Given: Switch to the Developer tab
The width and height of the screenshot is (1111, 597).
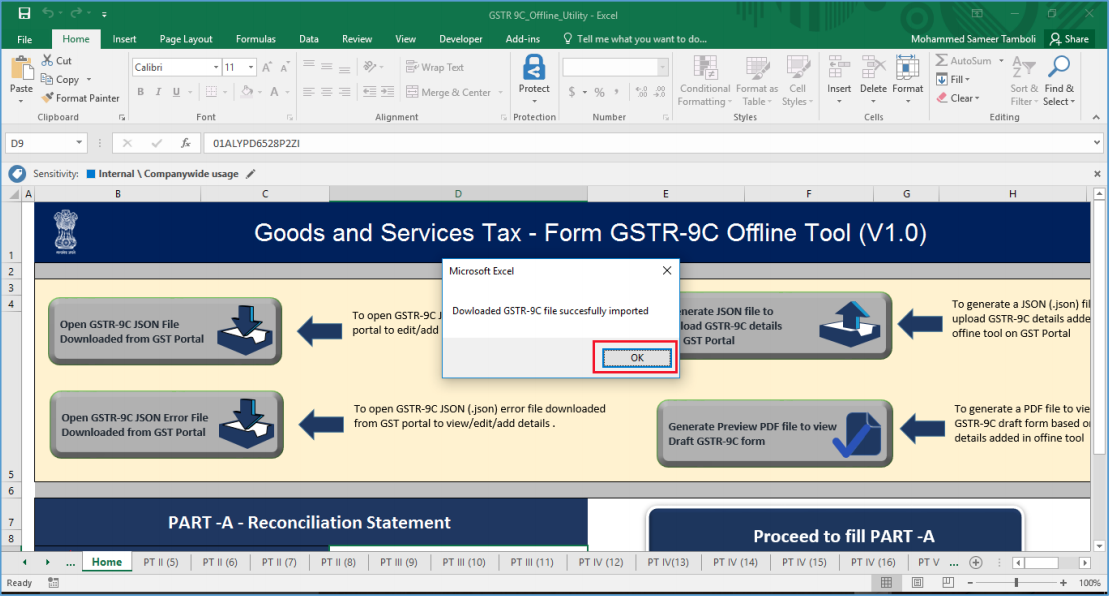Looking at the screenshot, I should (x=461, y=39).
